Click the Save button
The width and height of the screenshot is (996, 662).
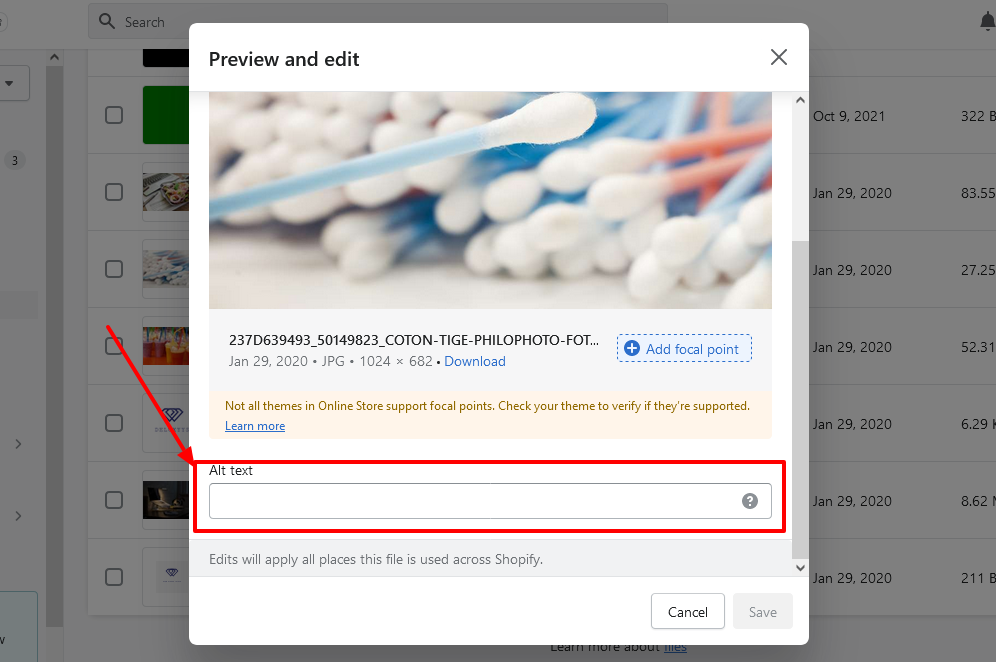click(762, 612)
